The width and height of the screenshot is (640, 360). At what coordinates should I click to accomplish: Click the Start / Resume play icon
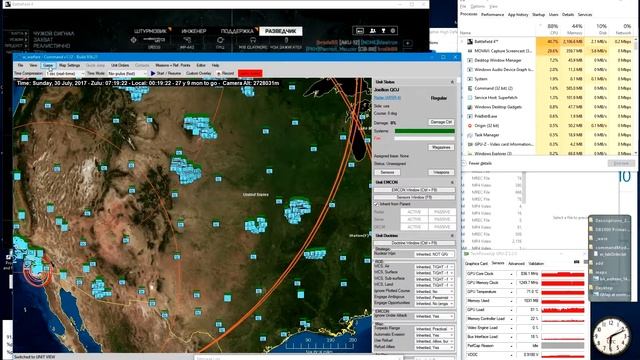click(x=153, y=73)
